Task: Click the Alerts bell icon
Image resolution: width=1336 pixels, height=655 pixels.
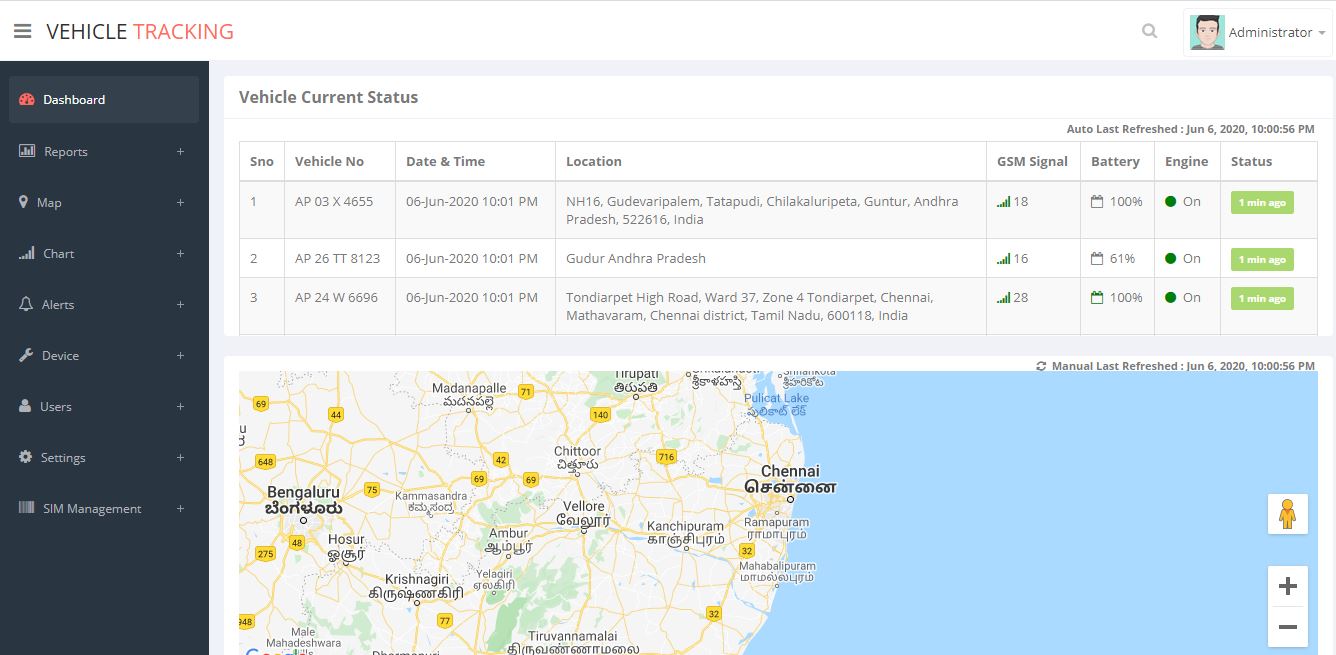Action: (26, 304)
